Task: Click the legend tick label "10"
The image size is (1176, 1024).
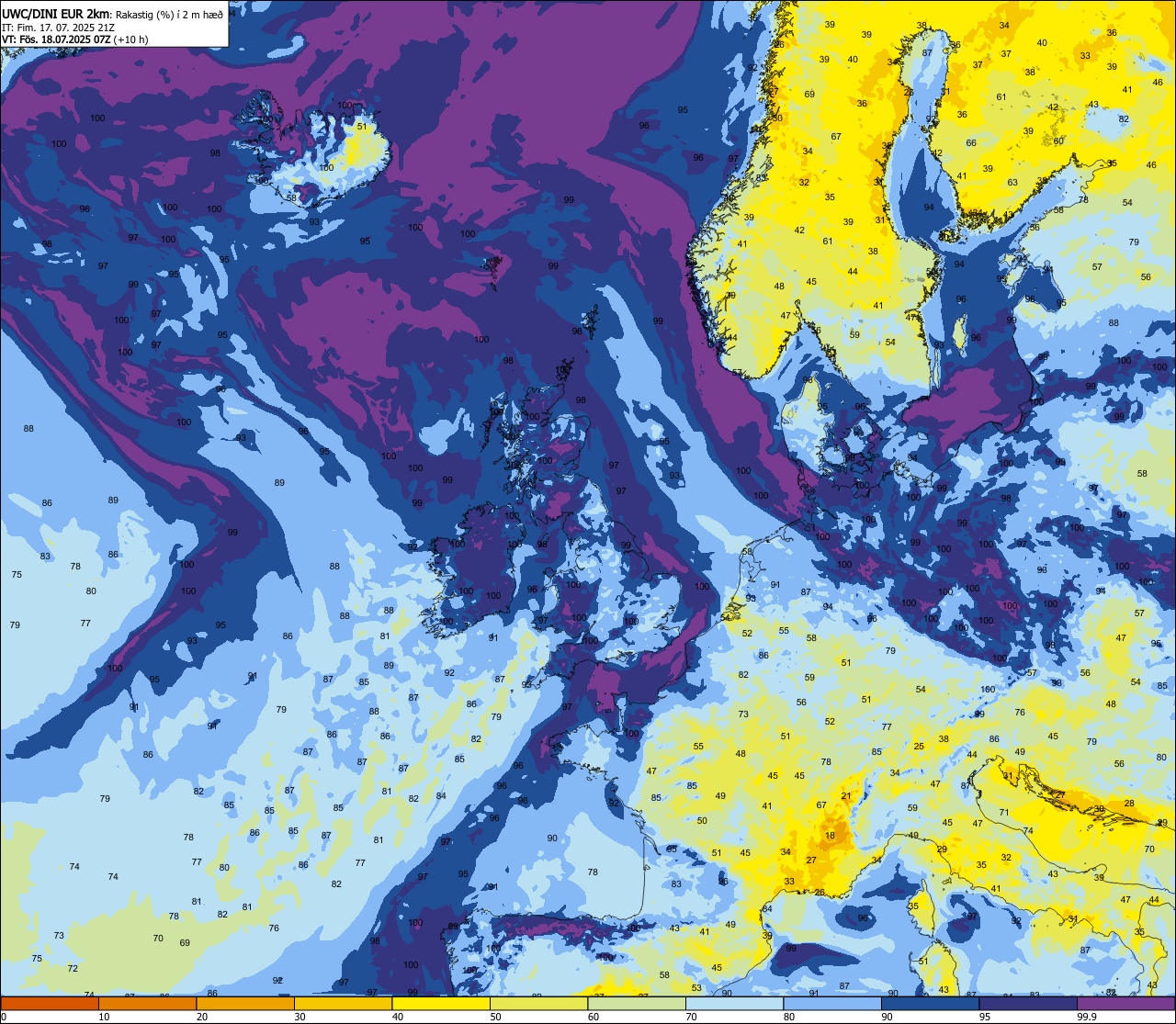Action: pos(104,1017)
